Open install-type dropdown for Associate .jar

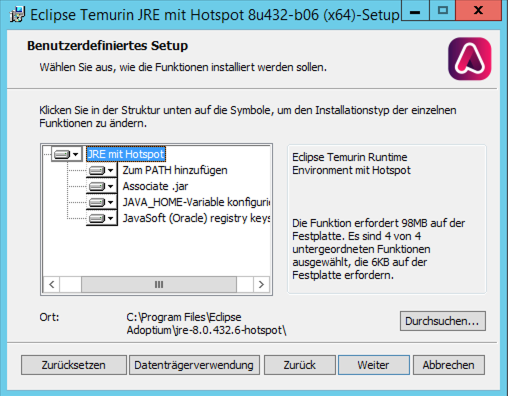coord(102,186)
